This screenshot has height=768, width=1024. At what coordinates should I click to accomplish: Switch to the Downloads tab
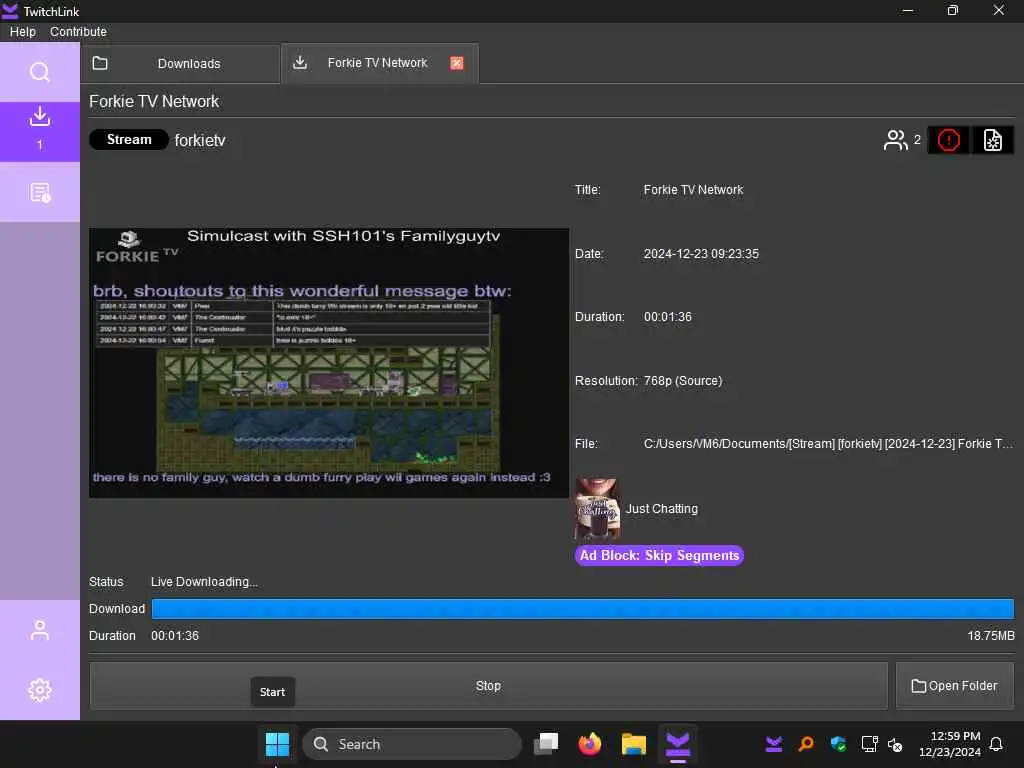[181, 63]
